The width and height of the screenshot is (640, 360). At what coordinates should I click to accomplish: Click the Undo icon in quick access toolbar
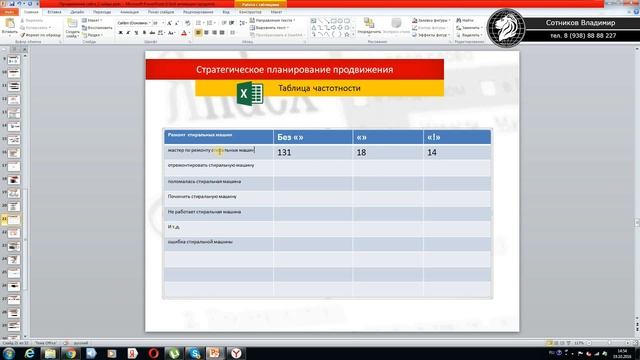tap(19, 4)
